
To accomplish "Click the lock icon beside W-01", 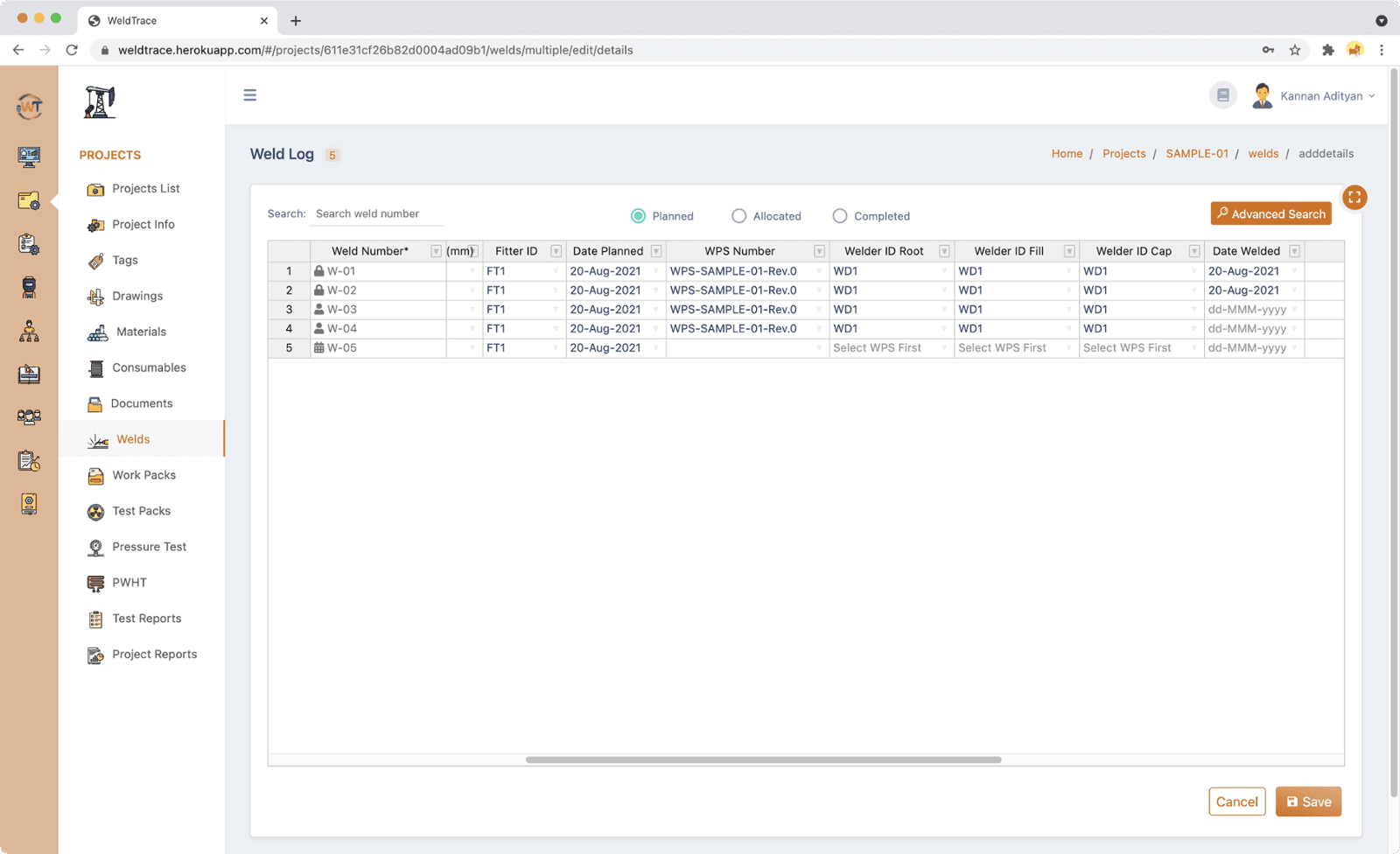I will coord(319,271).
